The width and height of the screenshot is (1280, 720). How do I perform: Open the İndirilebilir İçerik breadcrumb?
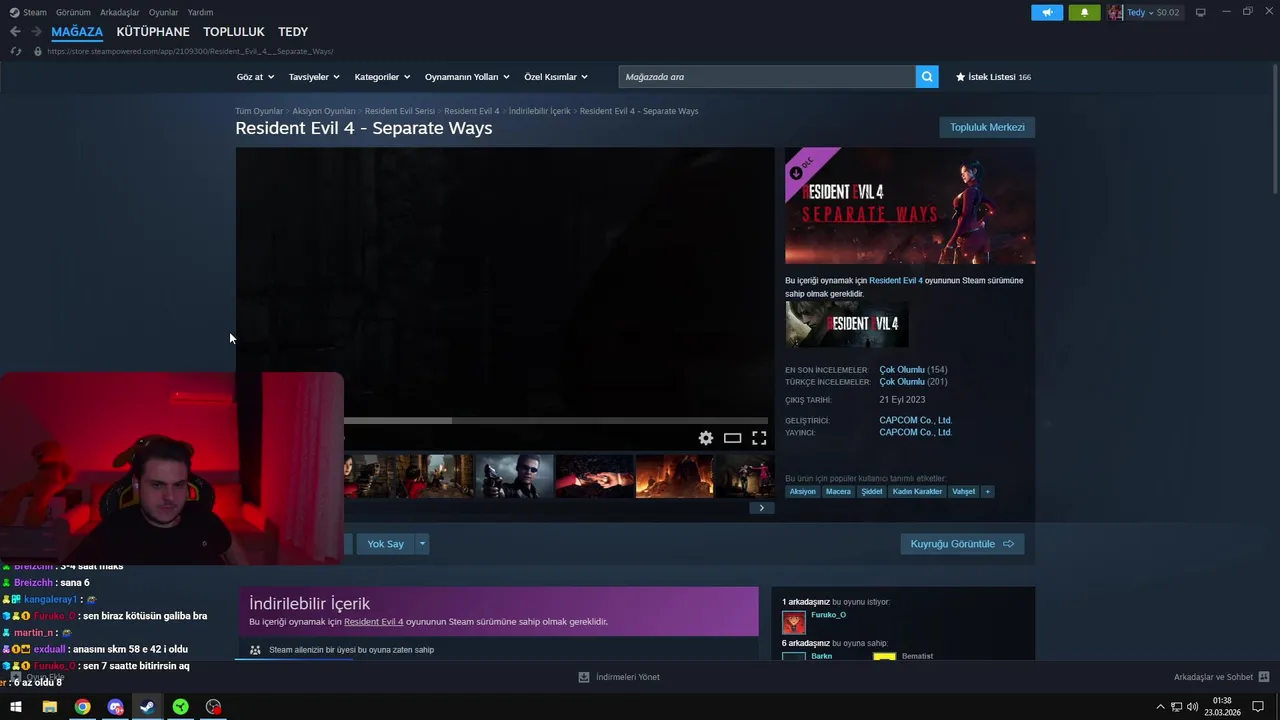tap(540, 111)
